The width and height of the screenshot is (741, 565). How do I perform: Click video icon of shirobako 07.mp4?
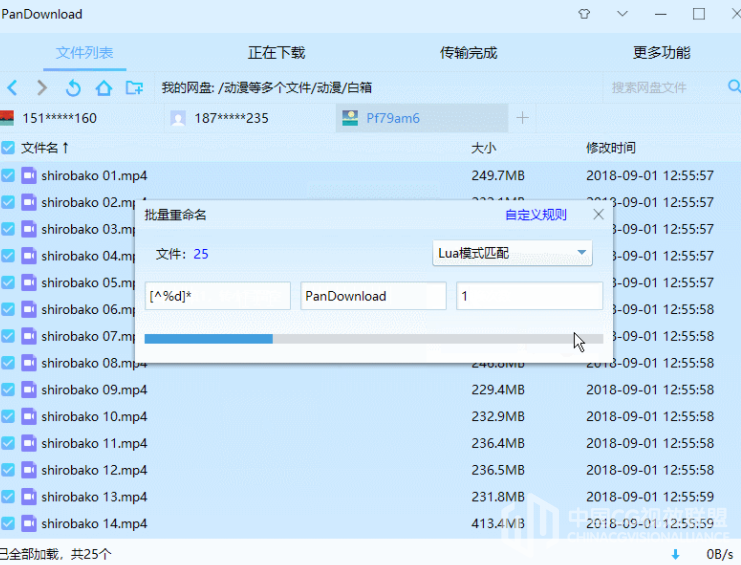coord(29,336)
